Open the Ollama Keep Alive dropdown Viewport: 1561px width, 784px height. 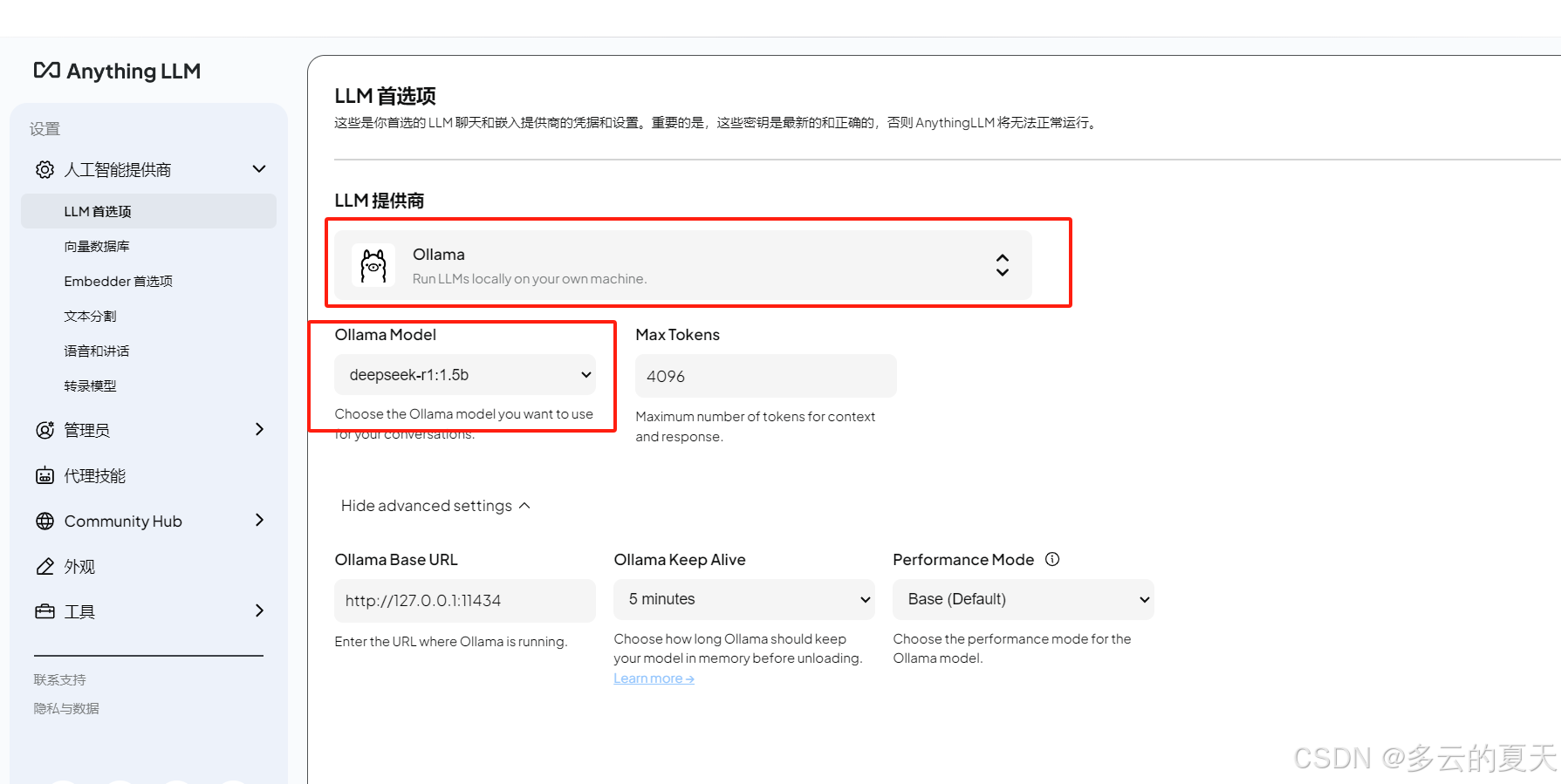pos(744,599)
